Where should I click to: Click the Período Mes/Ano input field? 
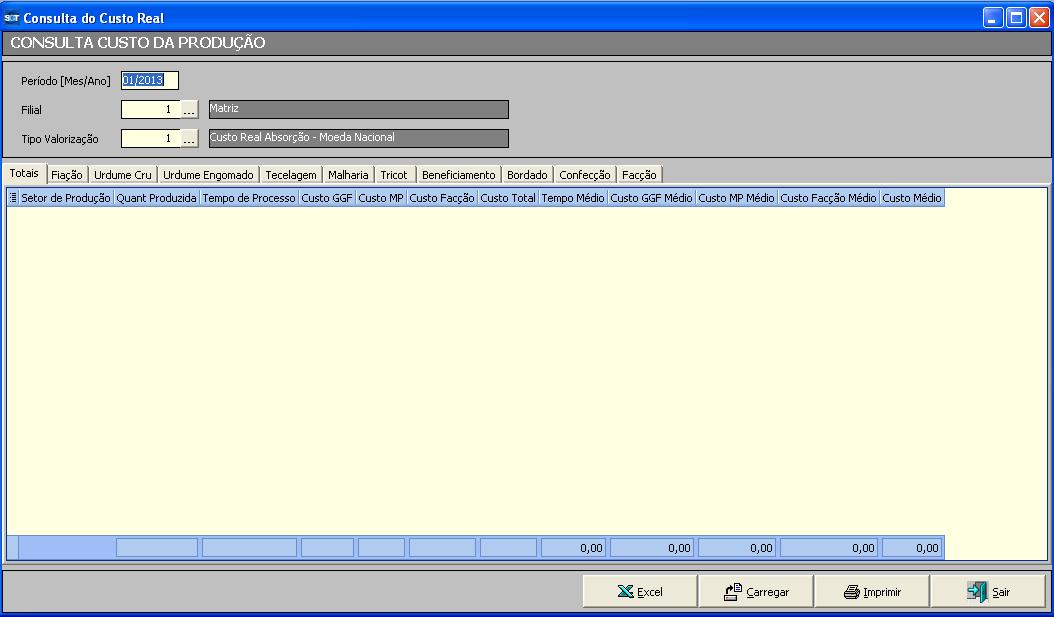tap(149, 81)
